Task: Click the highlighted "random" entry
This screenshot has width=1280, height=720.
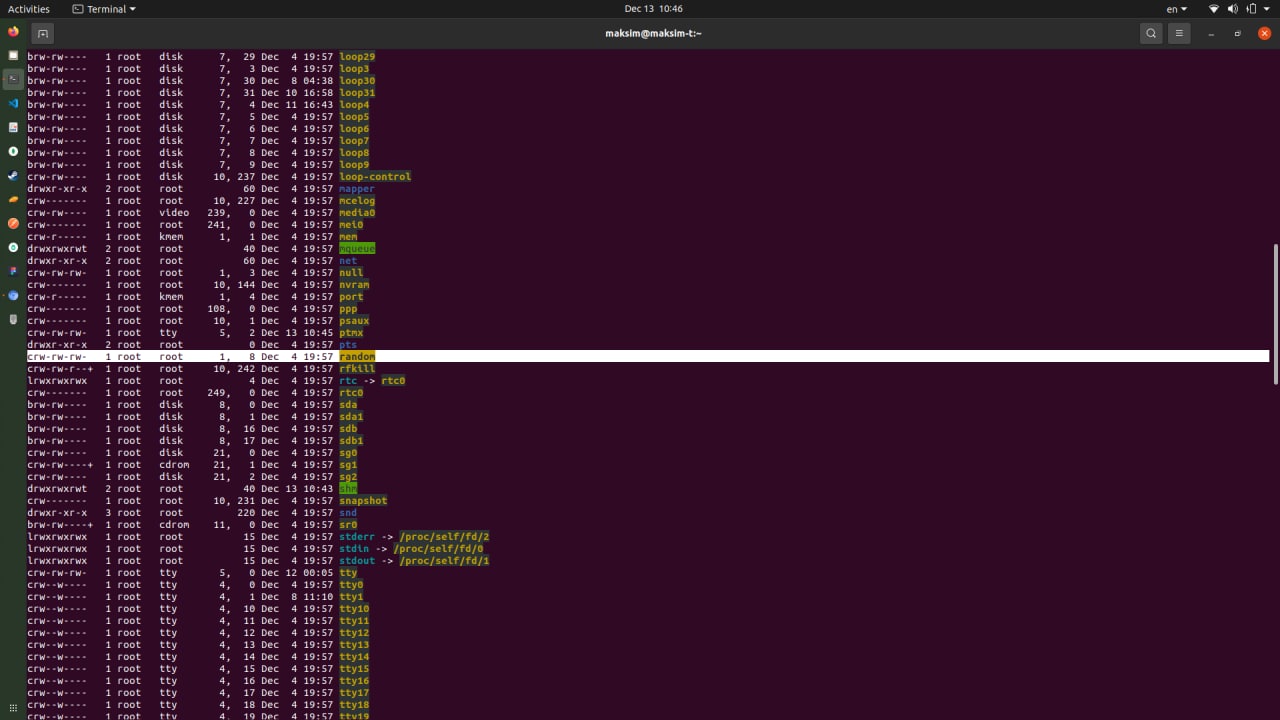Action: point(357,357)
